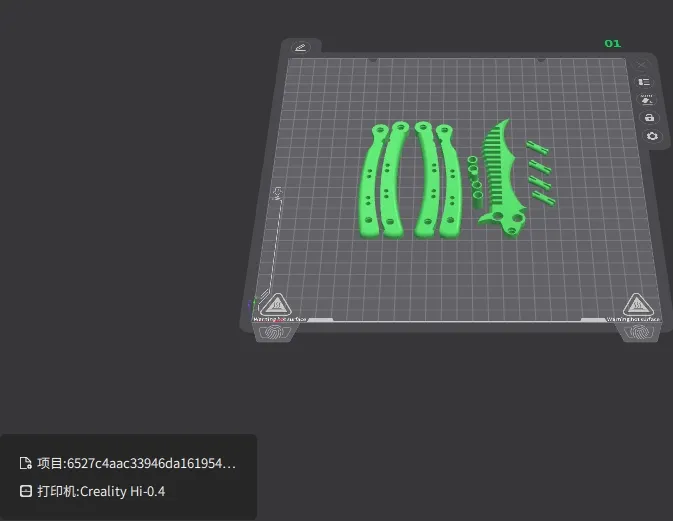Select the stack of green cylindrical spacers
Screen dimensions: 673x521
(x=475, y=182)
